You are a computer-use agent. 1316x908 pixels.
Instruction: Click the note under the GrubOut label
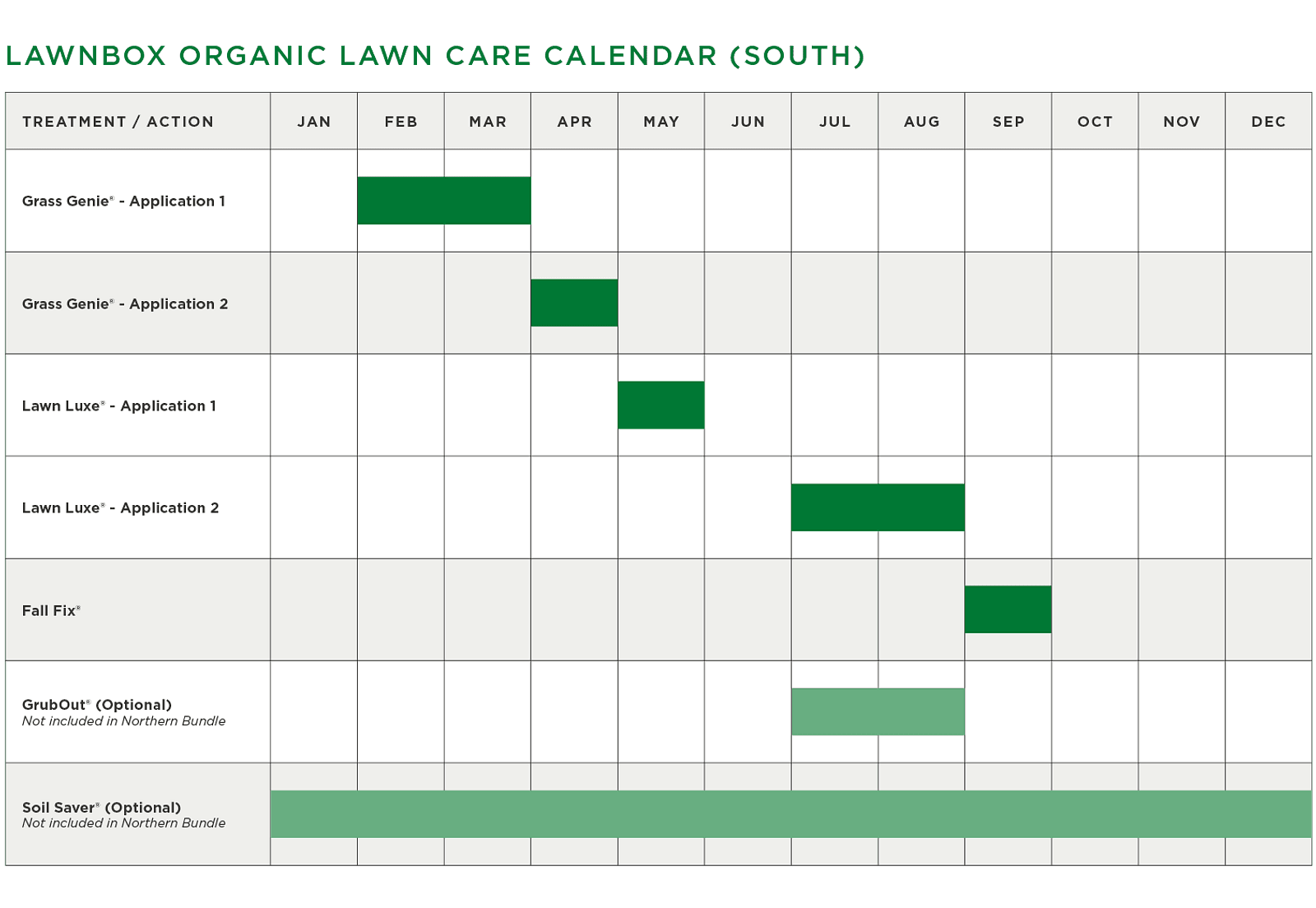pos(123,721)
